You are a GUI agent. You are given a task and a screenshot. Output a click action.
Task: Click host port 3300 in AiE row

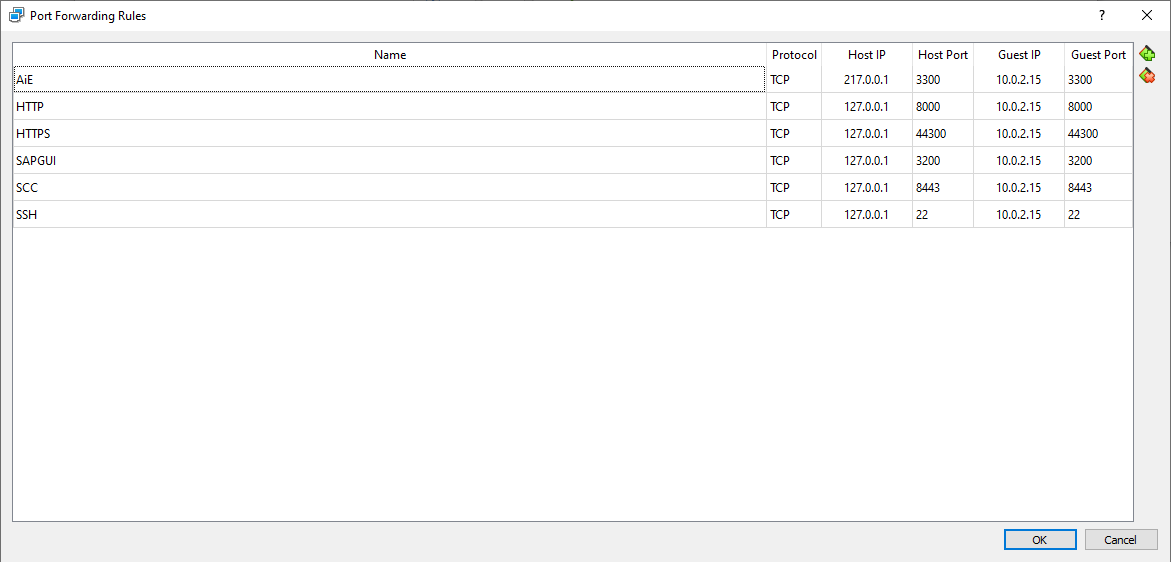[942, 80]
